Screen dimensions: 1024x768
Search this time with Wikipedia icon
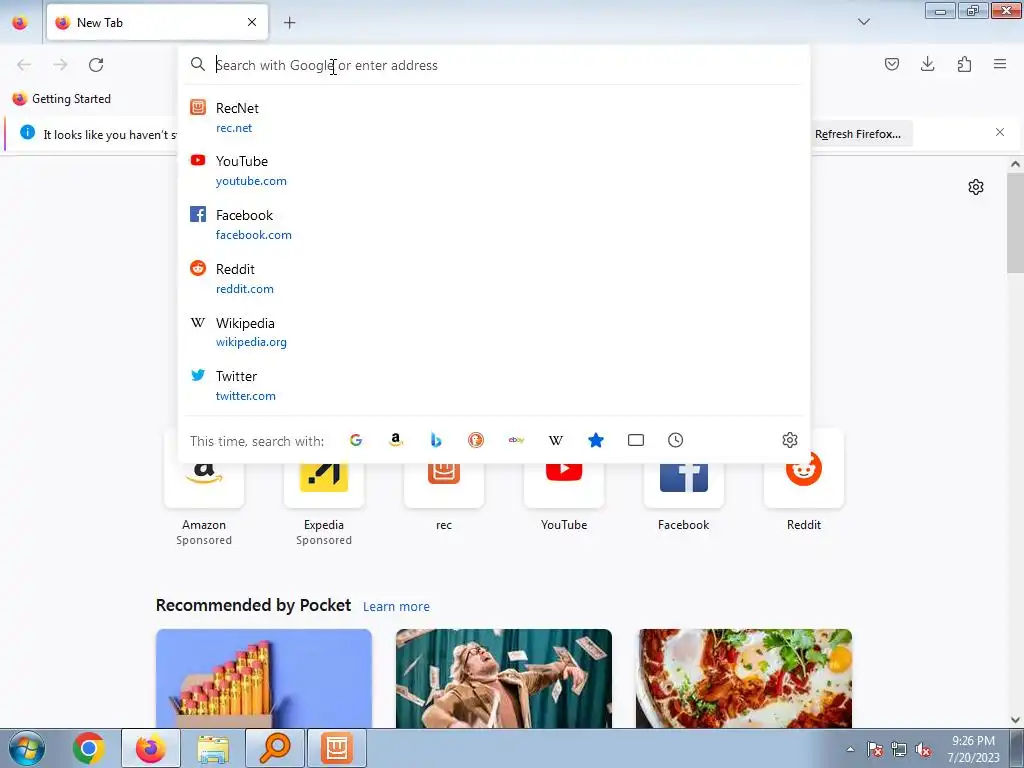(556, 440)
